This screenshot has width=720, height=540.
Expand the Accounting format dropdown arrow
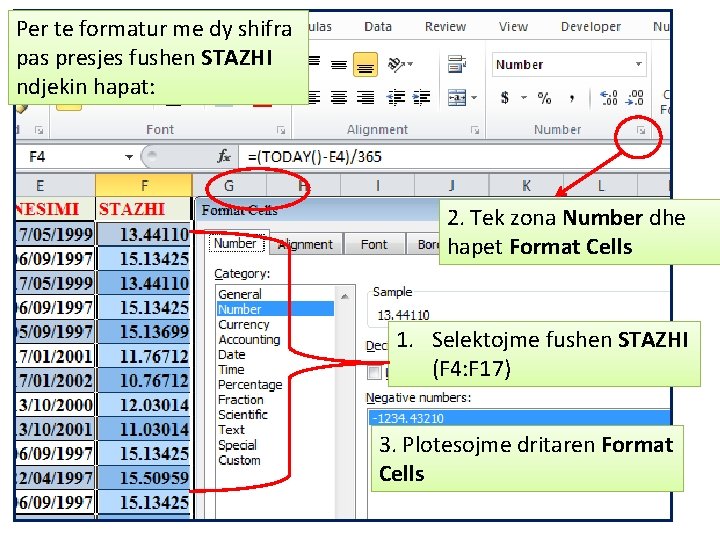coord(523,97)
